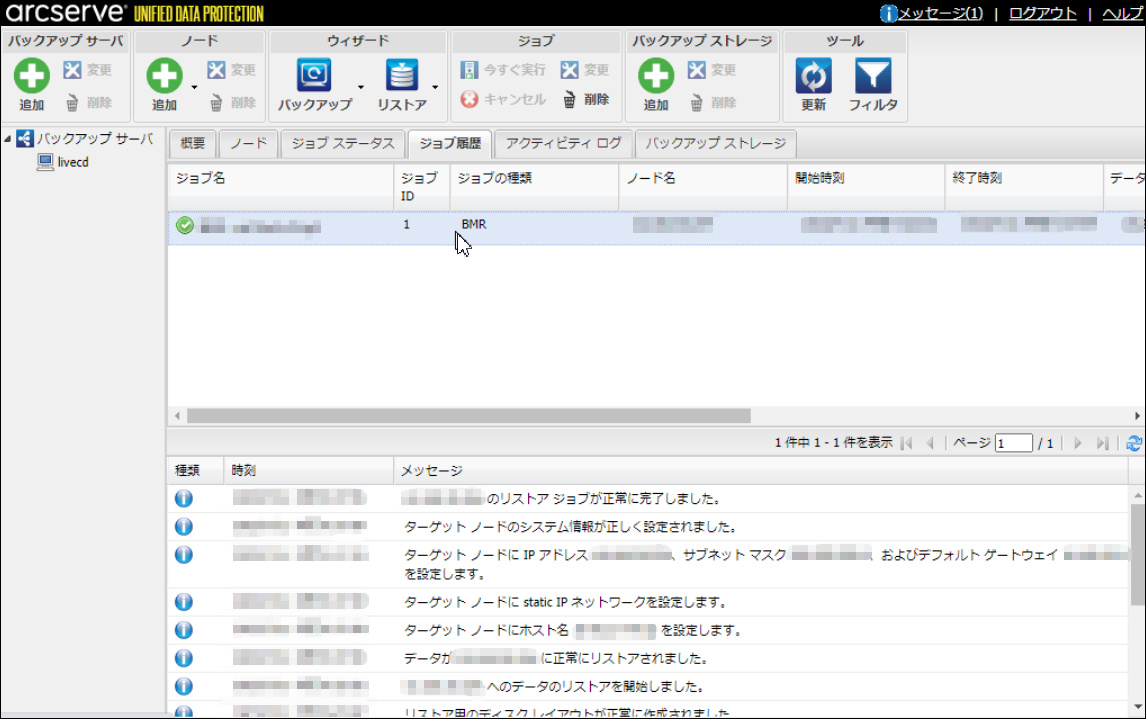
Task: Open the 概要 overview tab
Action: click(x=192, y=143)
